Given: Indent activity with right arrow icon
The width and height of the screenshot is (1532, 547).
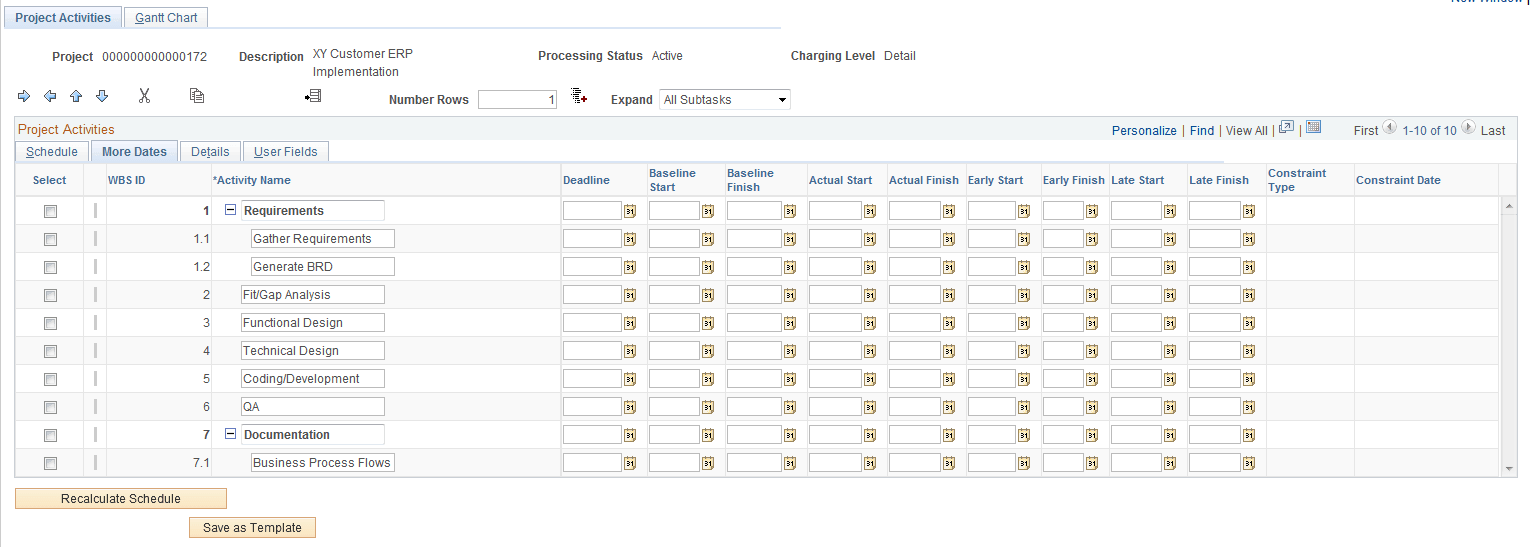Looking at the screenshot, I should (24, 96).
